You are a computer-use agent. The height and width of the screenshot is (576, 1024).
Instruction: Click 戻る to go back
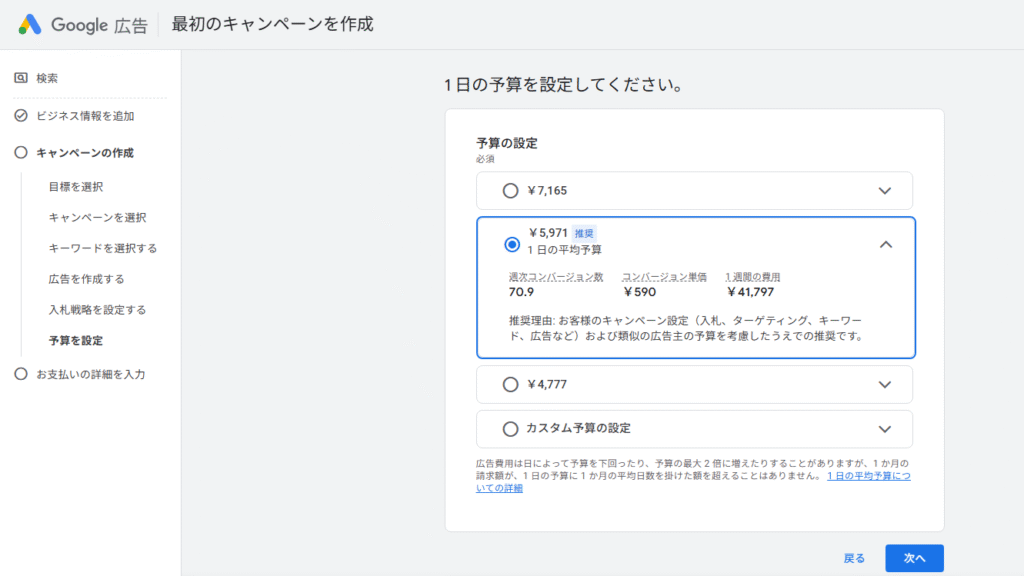click(852, 558)
